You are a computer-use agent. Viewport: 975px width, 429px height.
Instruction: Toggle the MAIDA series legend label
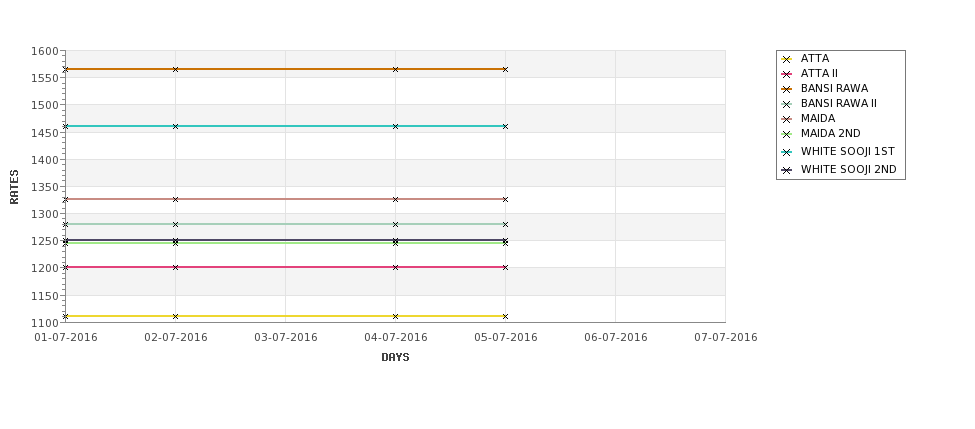point(818,118)
